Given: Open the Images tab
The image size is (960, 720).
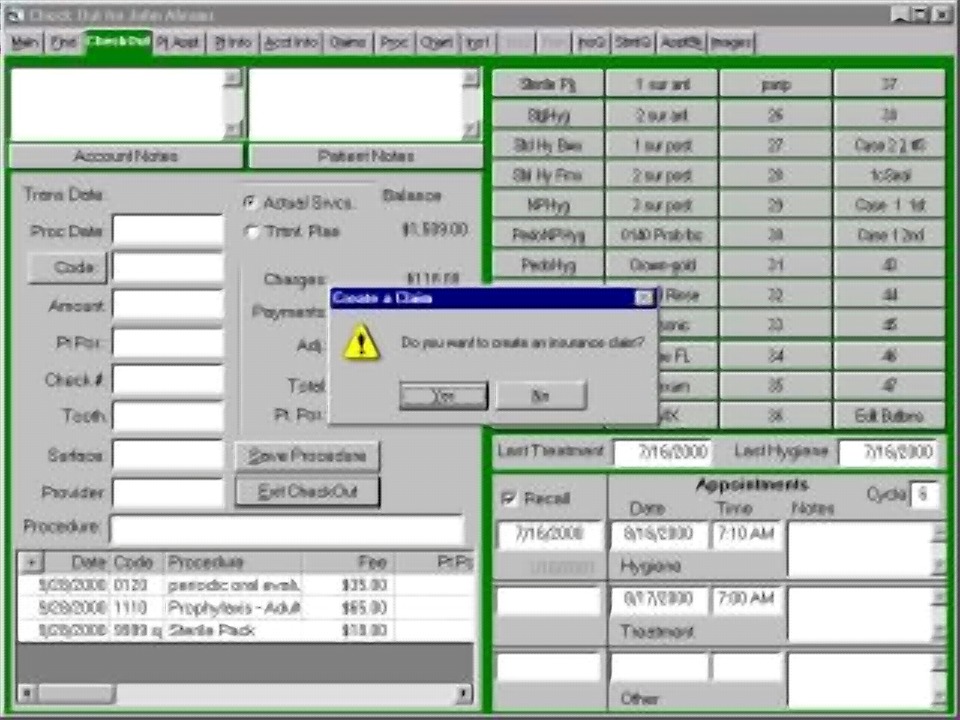Looking at the screenshot, I should pos(731,42).
